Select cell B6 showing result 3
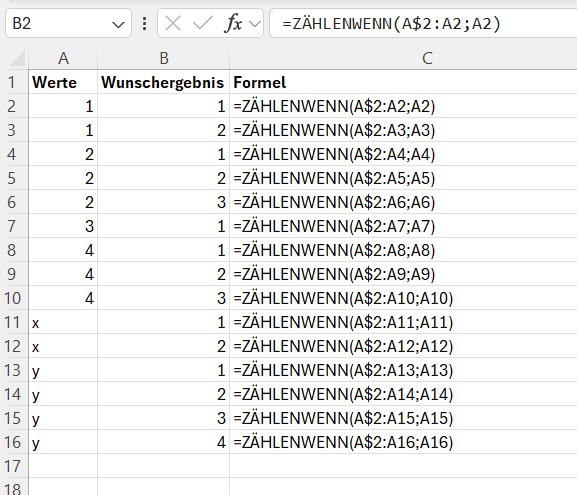The image size is (577, 495). point(164,202)
